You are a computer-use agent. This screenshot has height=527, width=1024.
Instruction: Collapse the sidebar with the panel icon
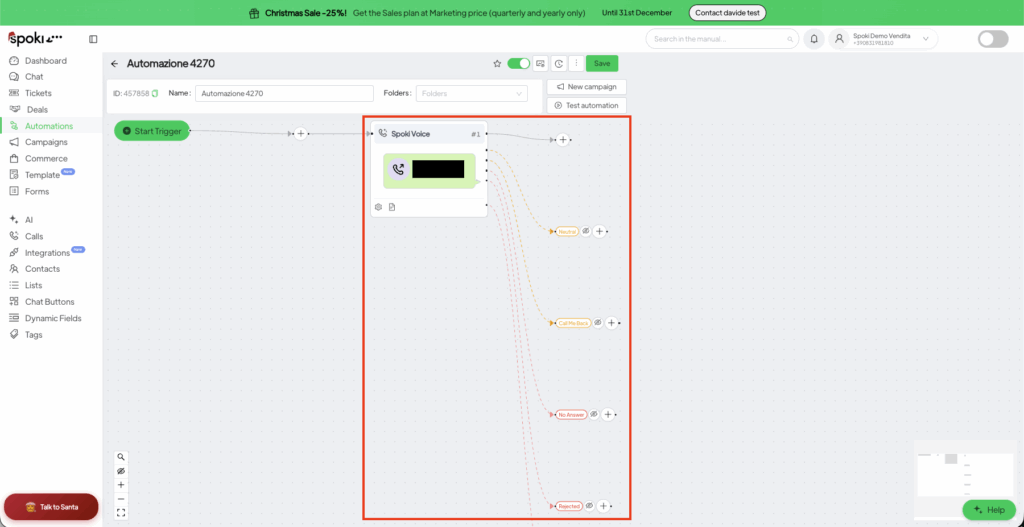click(x=93, y=39)
